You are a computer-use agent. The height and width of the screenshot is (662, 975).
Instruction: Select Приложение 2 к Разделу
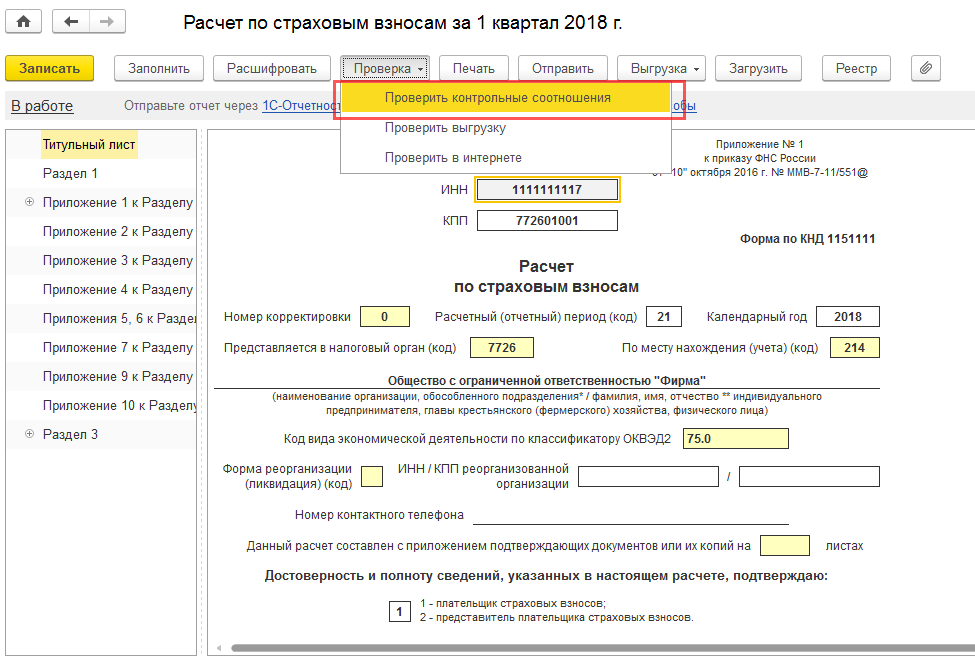click(118, 231)
